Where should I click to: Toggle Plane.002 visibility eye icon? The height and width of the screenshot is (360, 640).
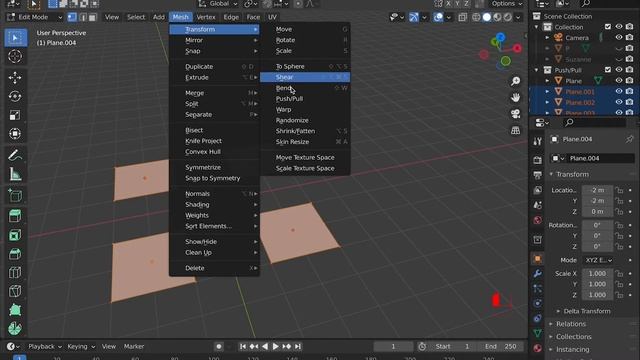(x=619, y=102)
